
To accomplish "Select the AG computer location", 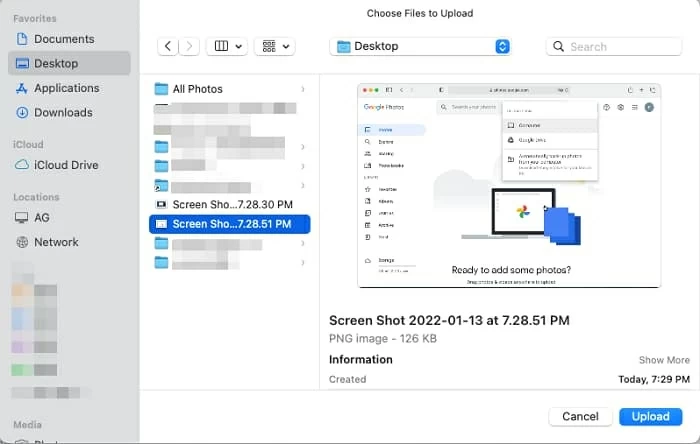I will click(x=41, y=217).
